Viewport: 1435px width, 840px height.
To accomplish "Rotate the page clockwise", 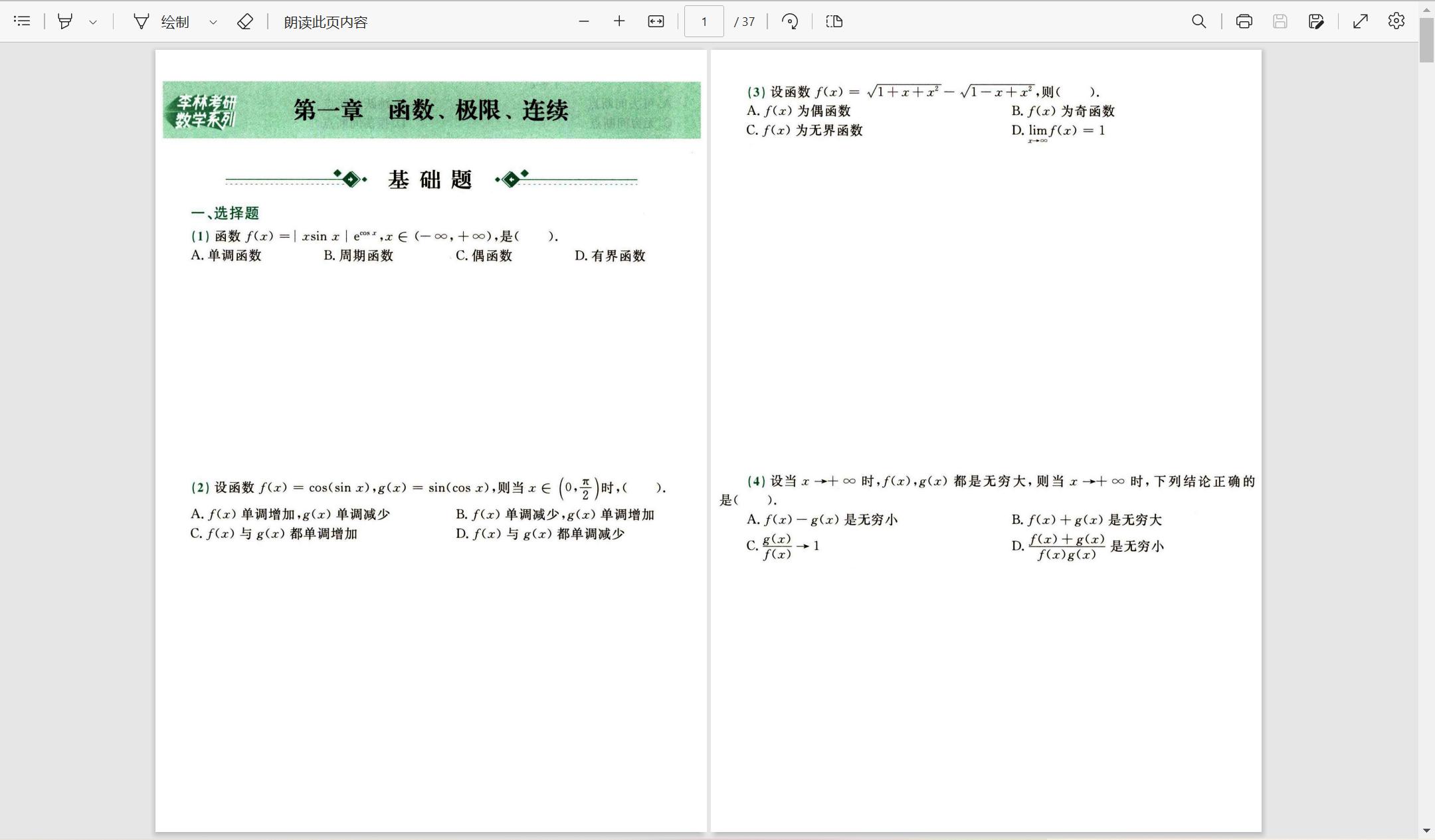I will [790, 21].
